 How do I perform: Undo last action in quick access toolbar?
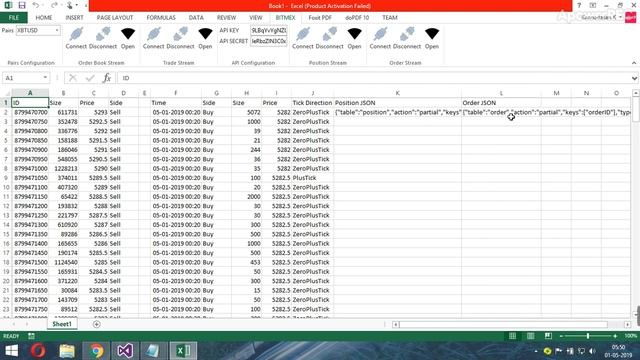tap(36, 5)
